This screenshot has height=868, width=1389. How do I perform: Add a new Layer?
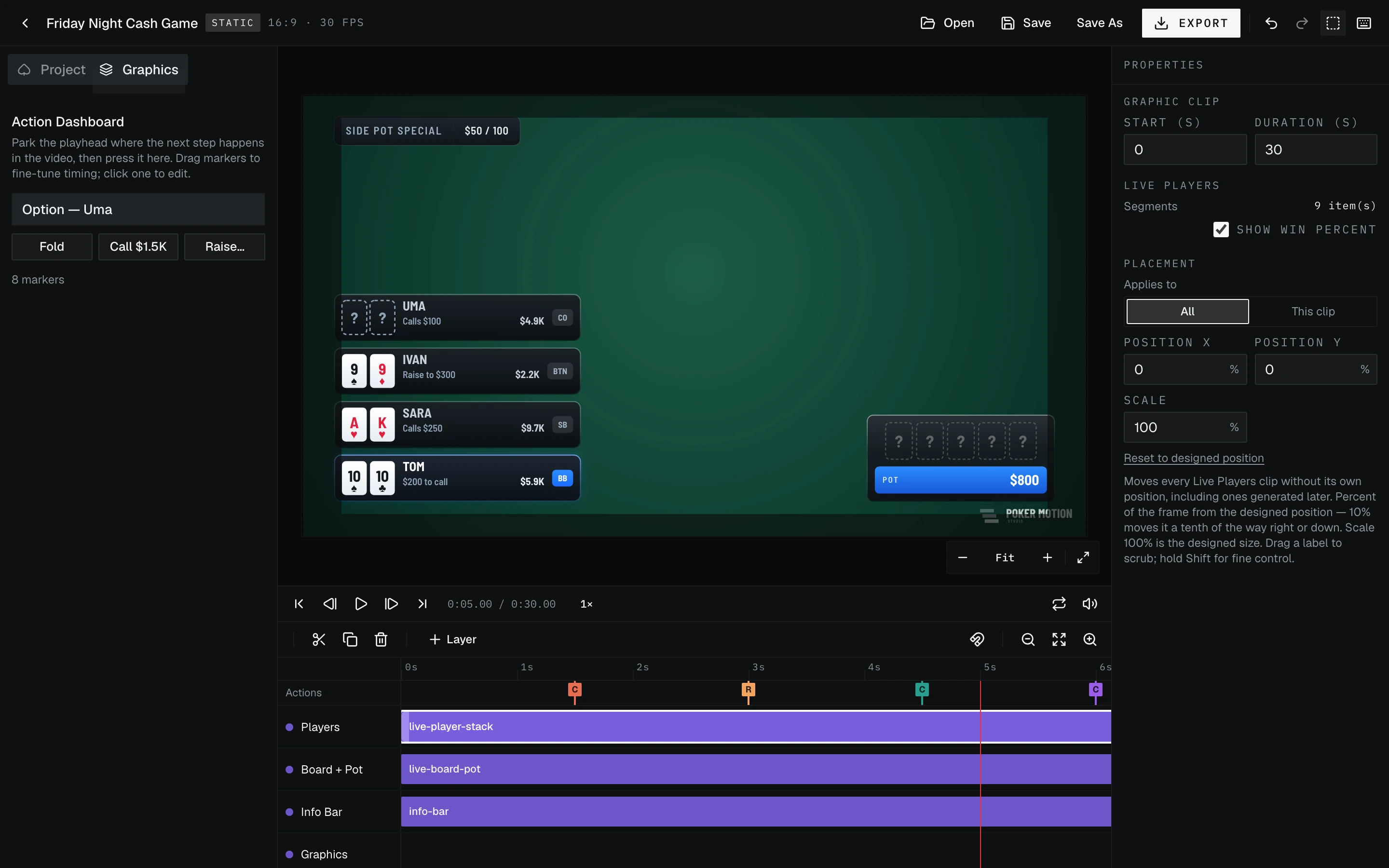tap(453, 639)
